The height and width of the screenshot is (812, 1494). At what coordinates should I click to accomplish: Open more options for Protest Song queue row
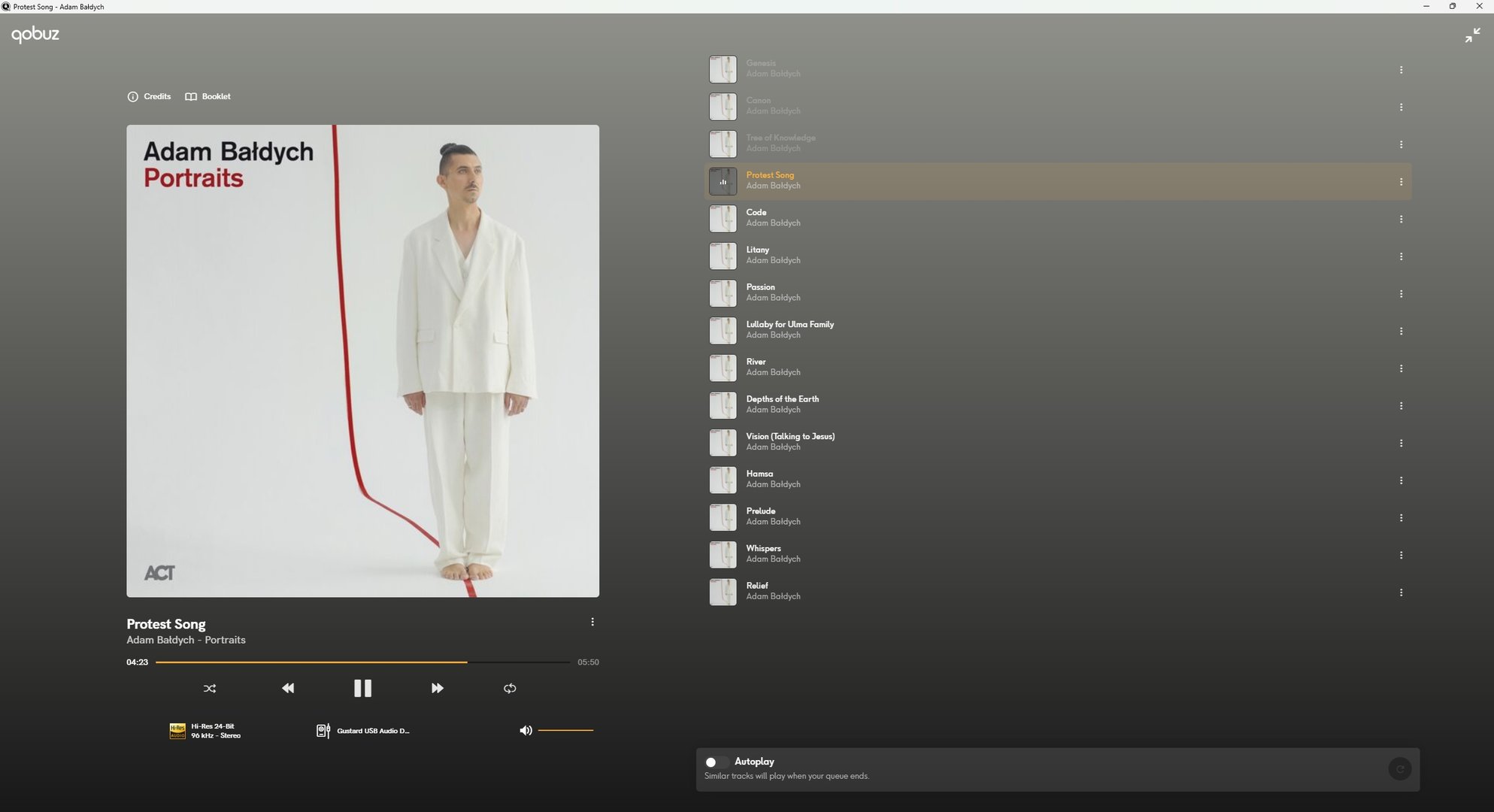click(1401, 182)
